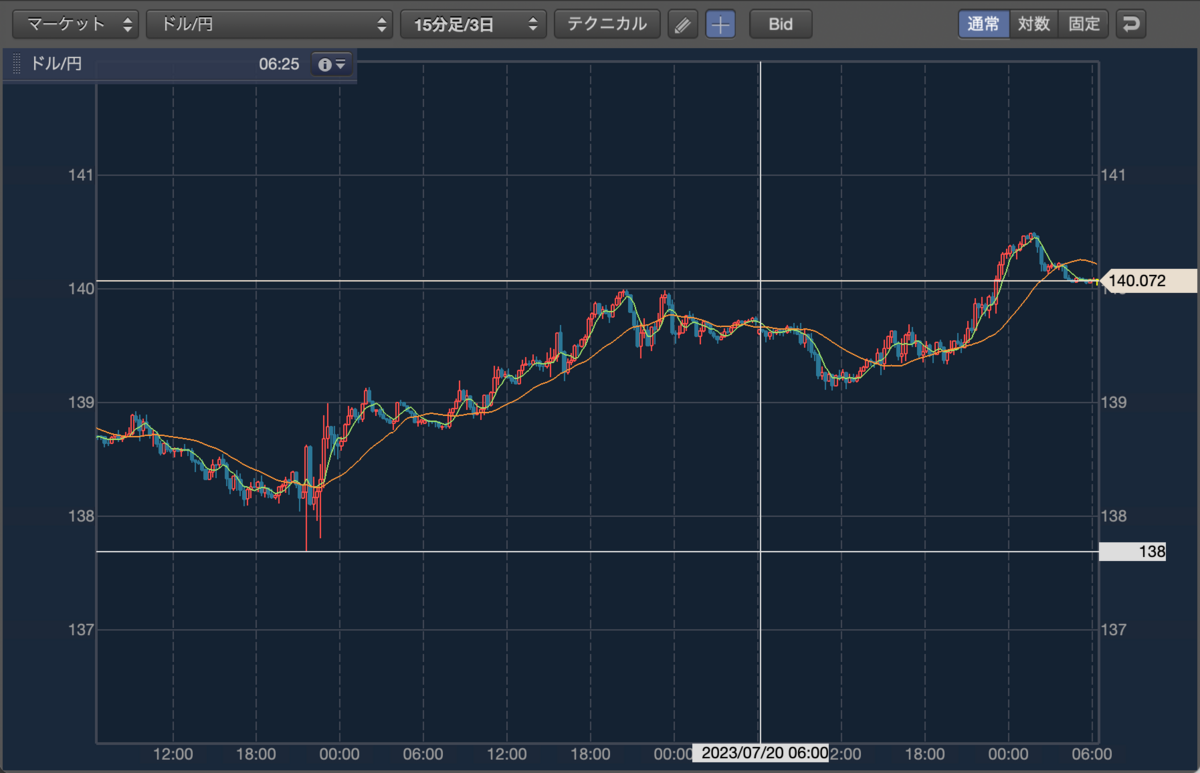Screen dimensions: 1200x773
Task: Open the ドル/円 currency pair dropdown
Action: pos(270,24)
